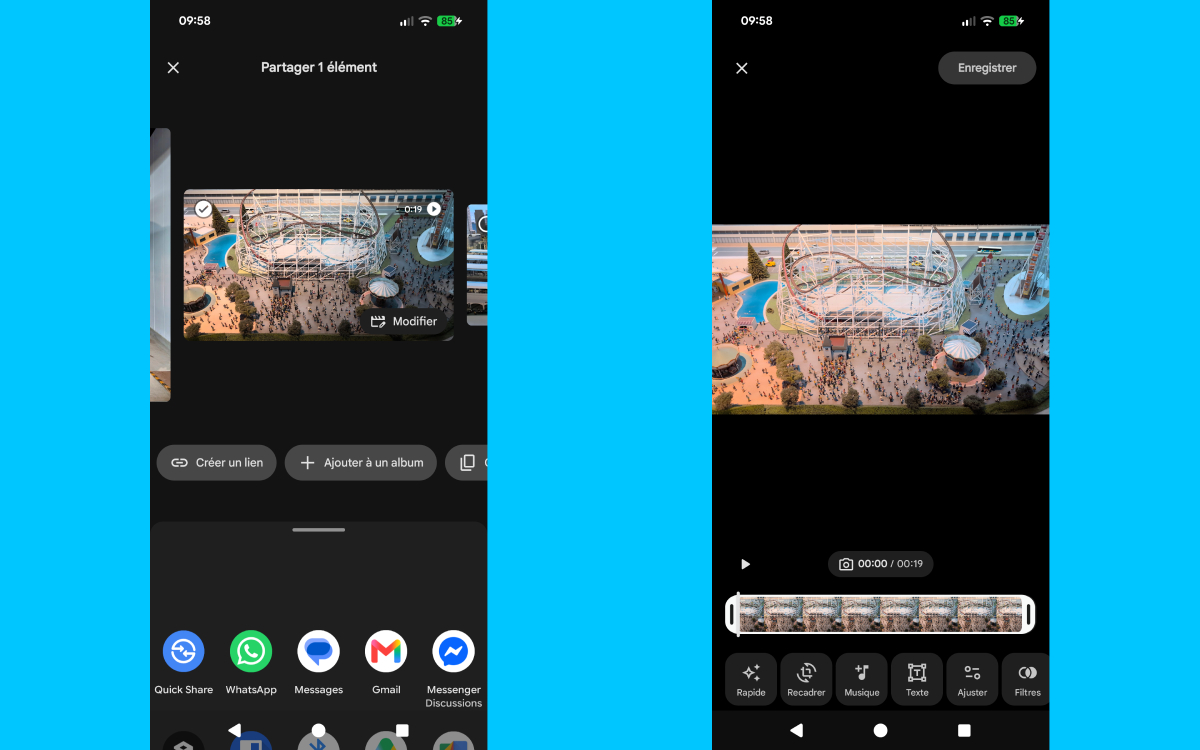The width and height of the screenshot is (1200, 750).
Task: Select the partially visible next thumbnail in the share sheet
Action: [477, 265]
